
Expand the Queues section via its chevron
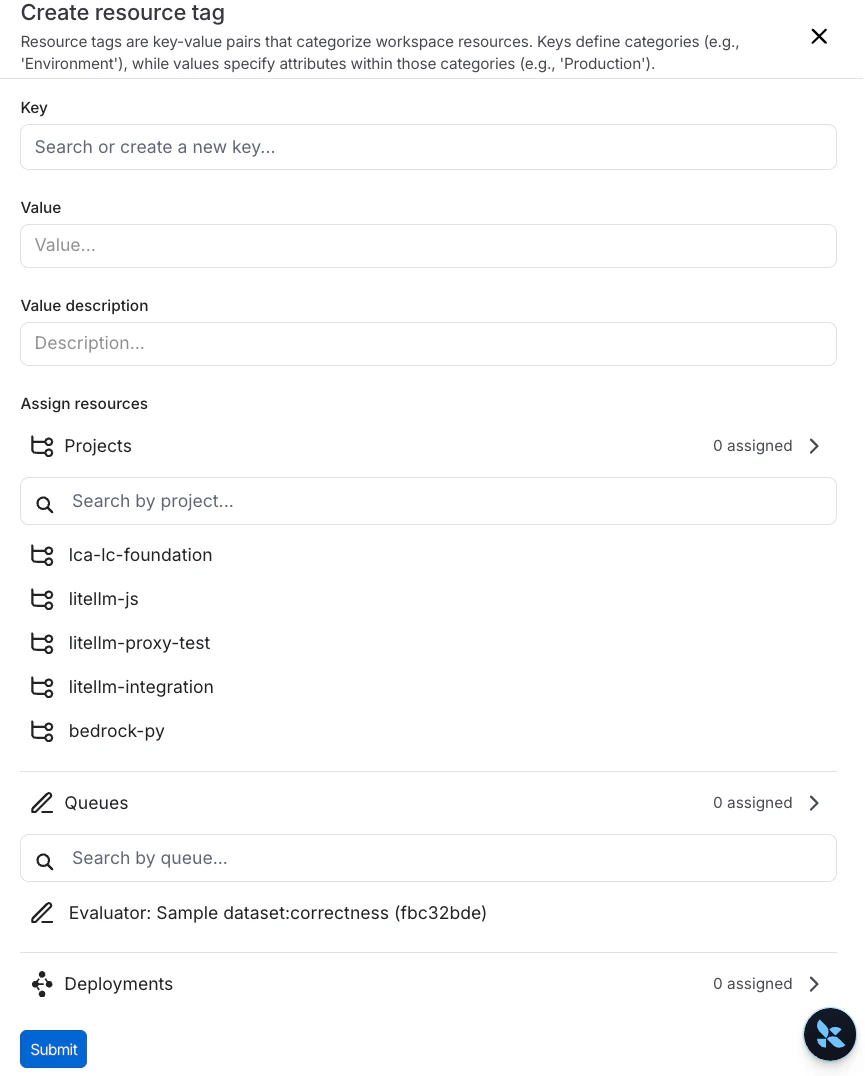(x=814, y=803)
